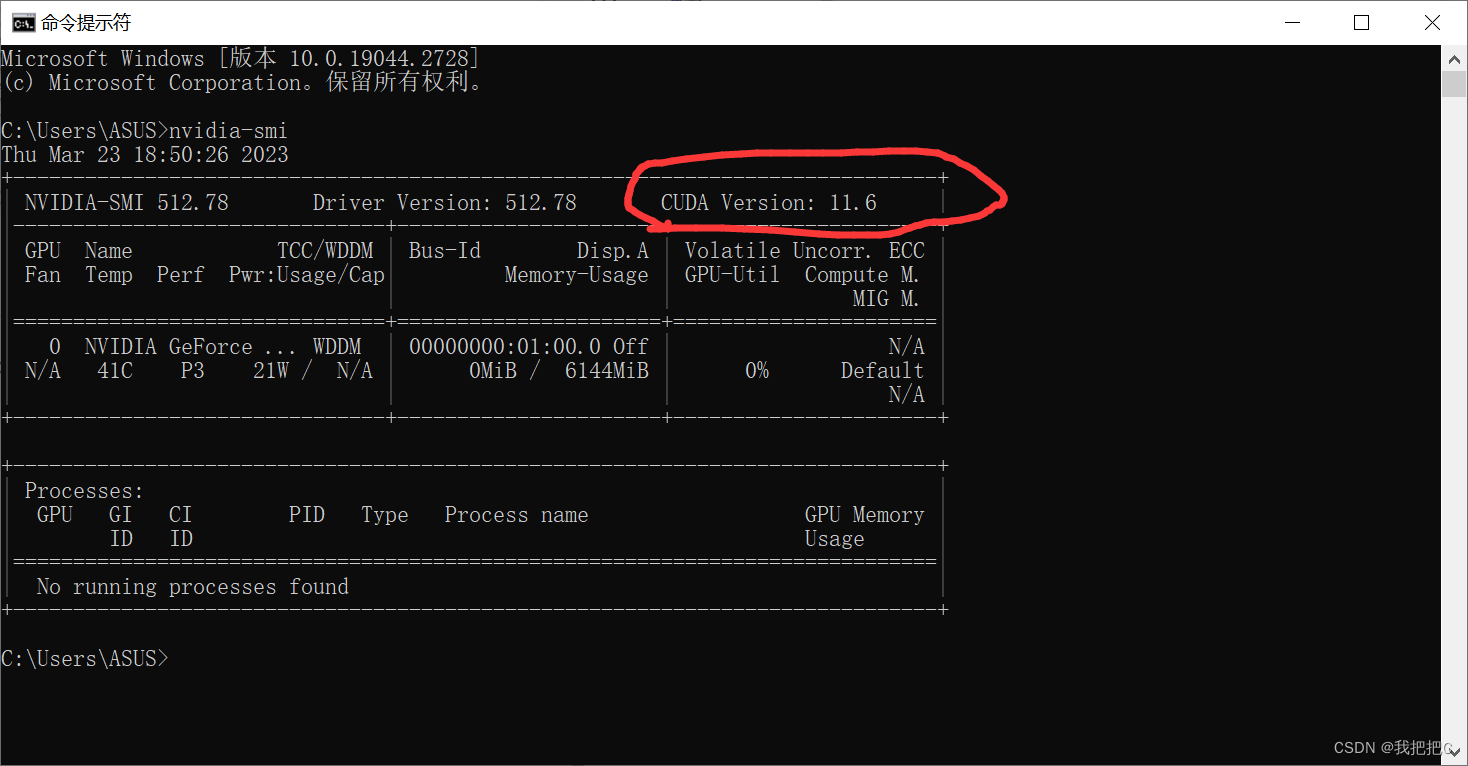Click the chevron beside the CSDN watermark
This screenshot has height=766, width=1468.
[1455, 750]
